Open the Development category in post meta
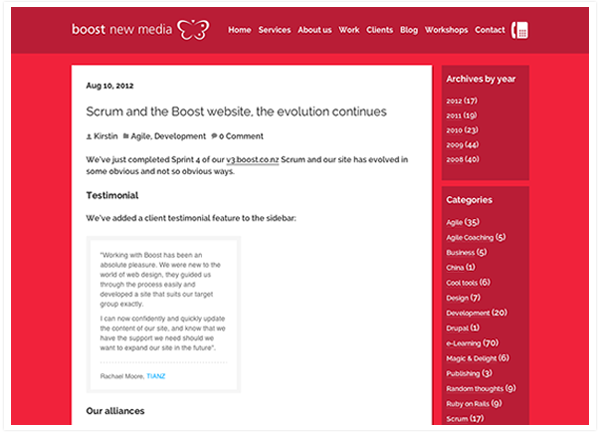 coord(180,136)
